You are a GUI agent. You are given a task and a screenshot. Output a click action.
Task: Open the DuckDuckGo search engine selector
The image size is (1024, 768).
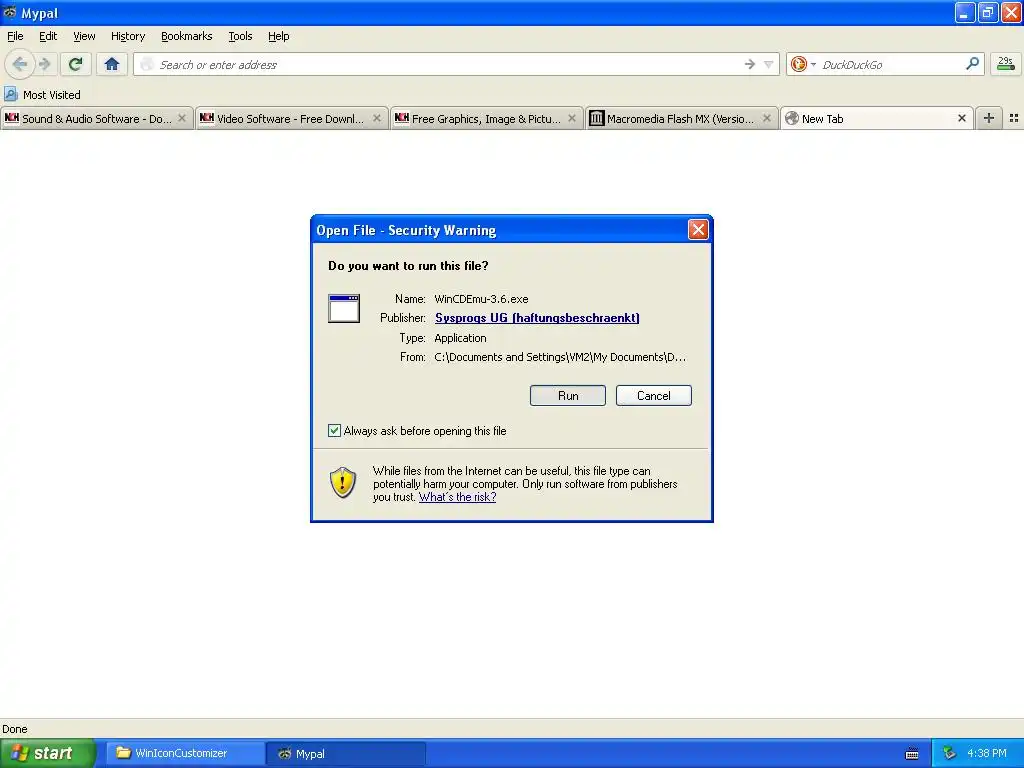[x=803, y=64]
